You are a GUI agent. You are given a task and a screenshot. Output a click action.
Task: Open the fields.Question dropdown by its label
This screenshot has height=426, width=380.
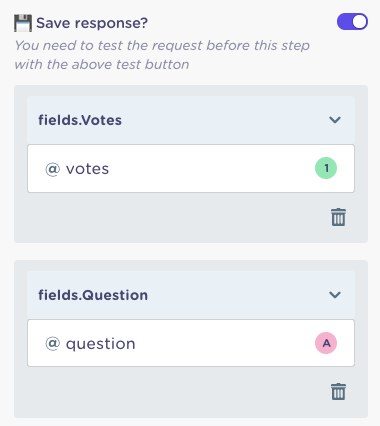93,295
